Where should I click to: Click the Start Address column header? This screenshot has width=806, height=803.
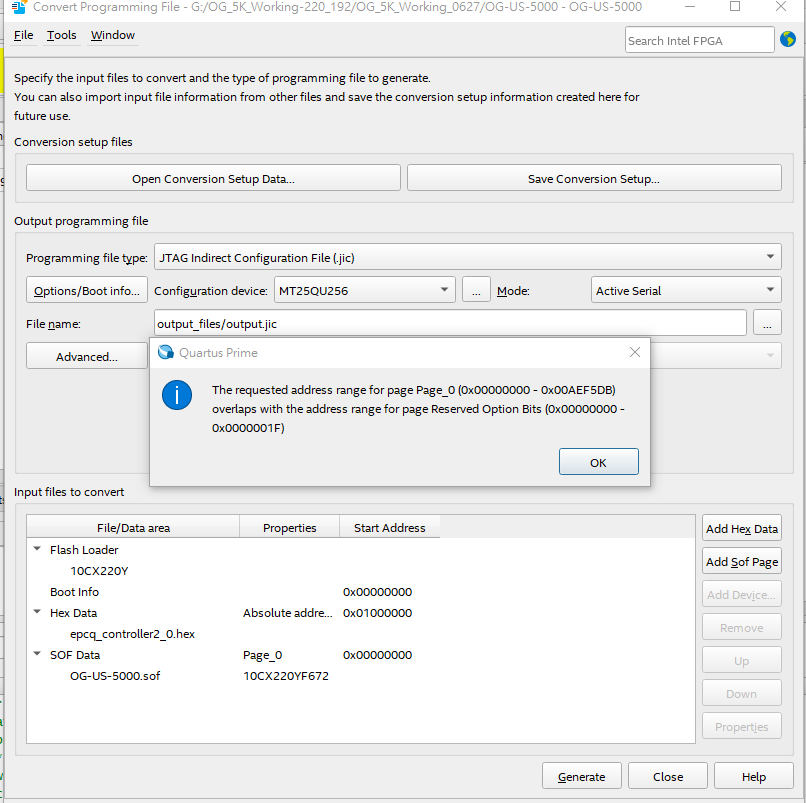click(x=390, y=527)
